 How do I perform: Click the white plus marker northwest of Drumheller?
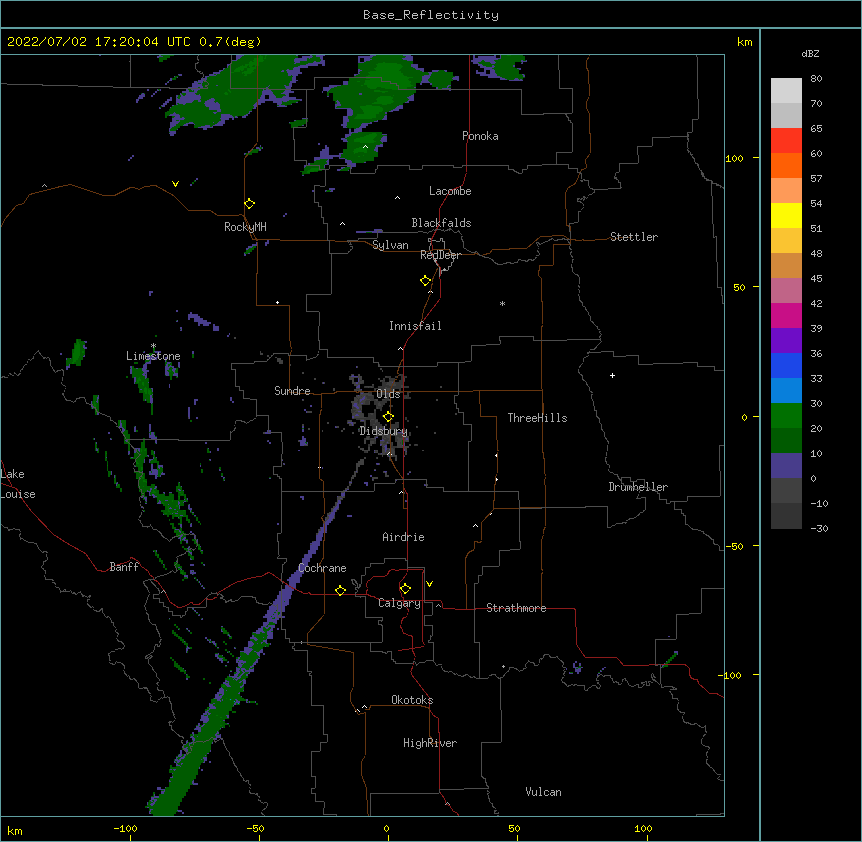point(612,375)
